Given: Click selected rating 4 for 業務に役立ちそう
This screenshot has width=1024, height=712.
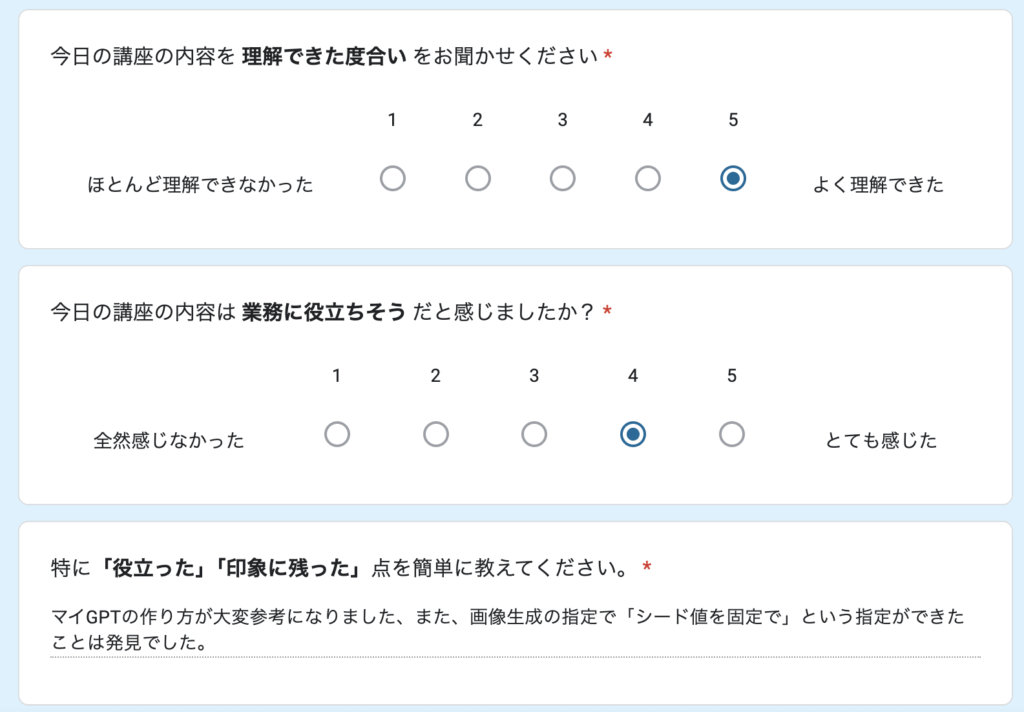Looking at the screenshot, I should point(632,434).
